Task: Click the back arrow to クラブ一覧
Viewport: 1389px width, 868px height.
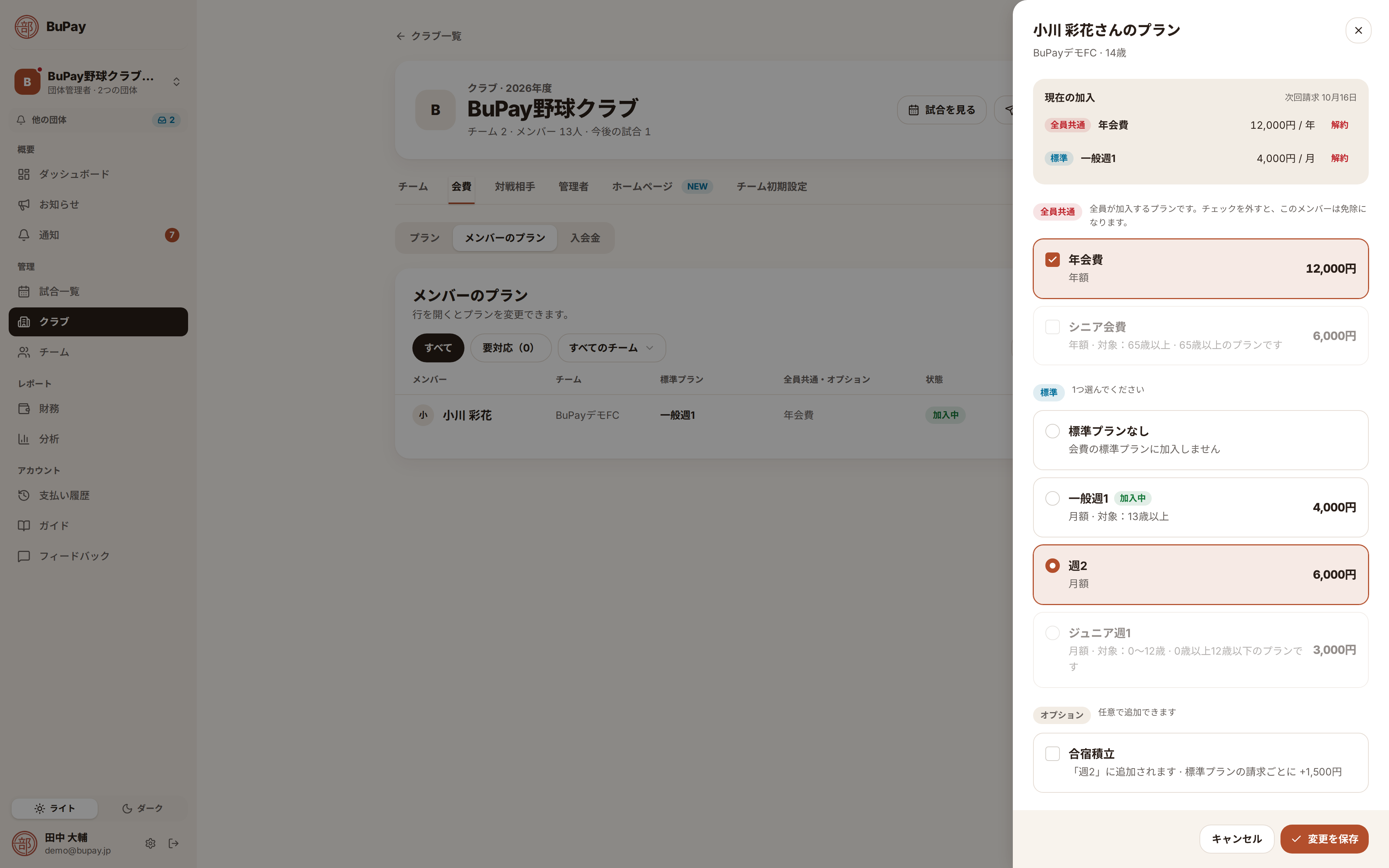Action: 401,36
